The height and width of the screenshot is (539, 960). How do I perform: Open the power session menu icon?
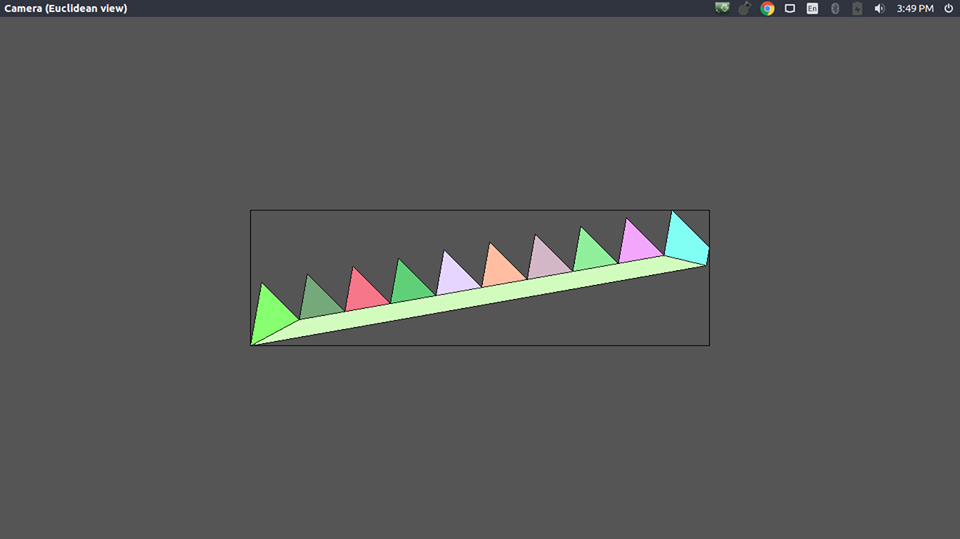coord(948,9)
